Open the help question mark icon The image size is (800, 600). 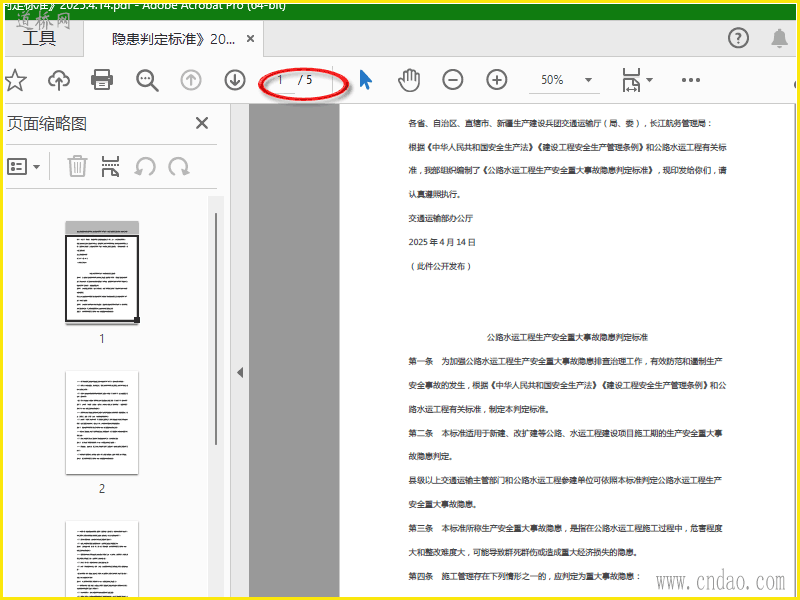(x=738, y=38)
